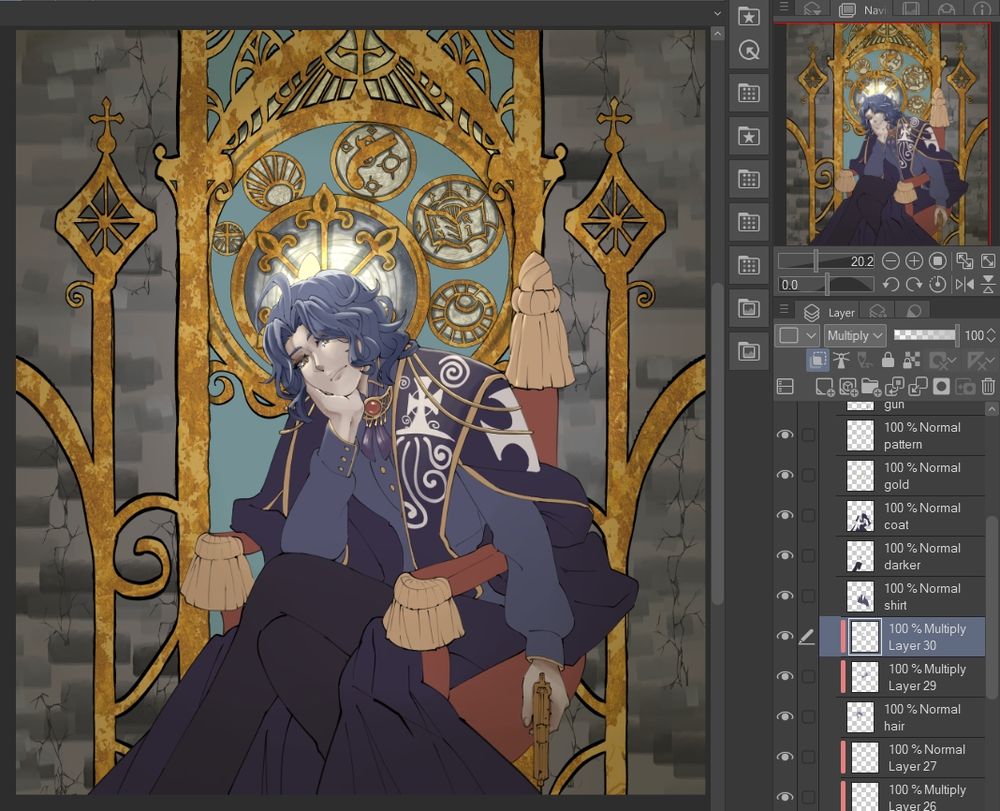Image resolution: width=1000 pixels, height=811 pixels.
Task: Hide the hair layer
Action: click(x=785, y=717)
